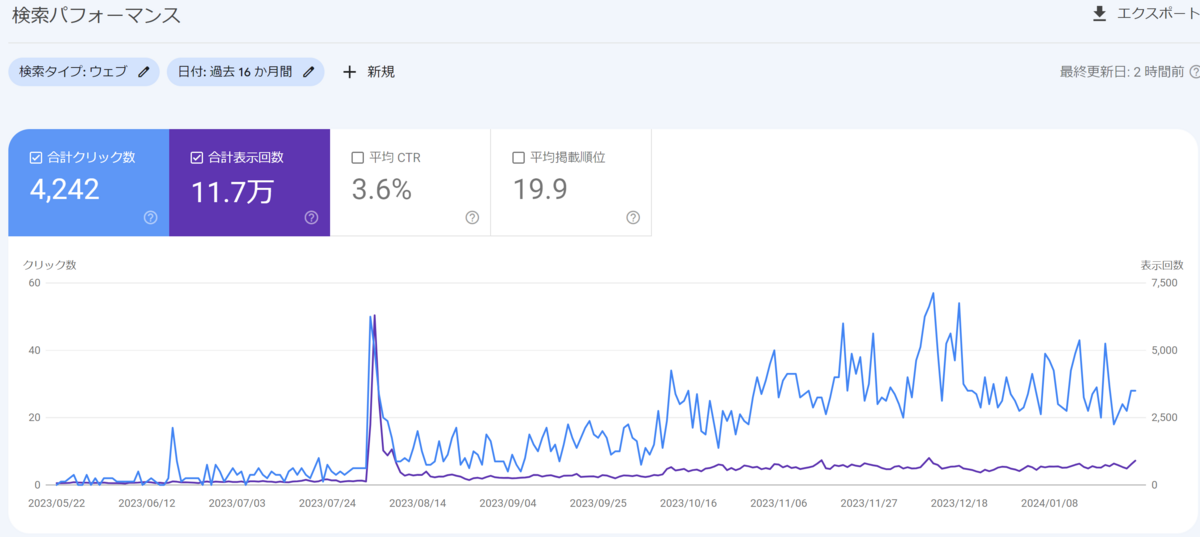1200x537 pixels.
Task: Click the 2023/07/24 date label
Action: tap(327, 503)
